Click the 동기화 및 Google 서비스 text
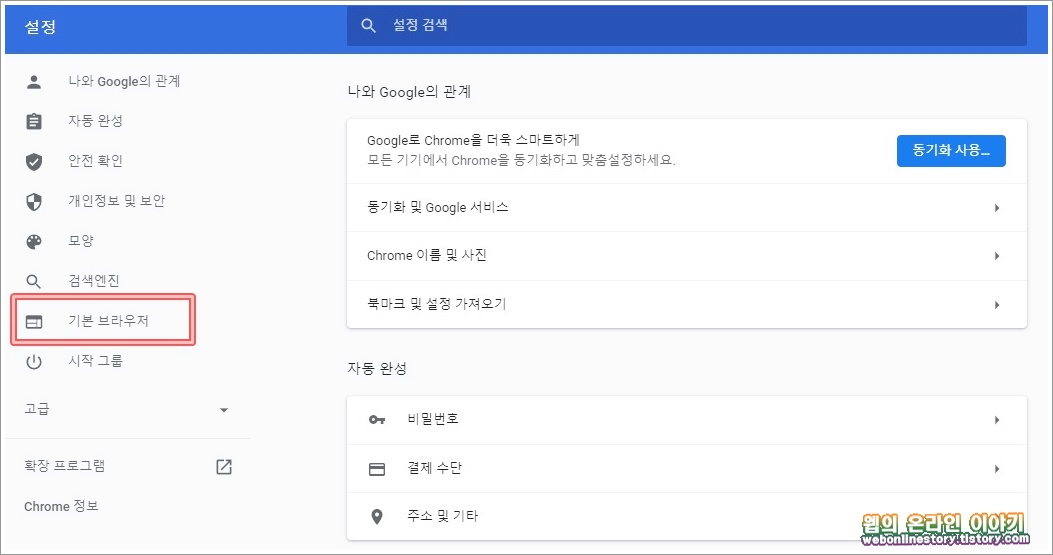 (438, 207)
